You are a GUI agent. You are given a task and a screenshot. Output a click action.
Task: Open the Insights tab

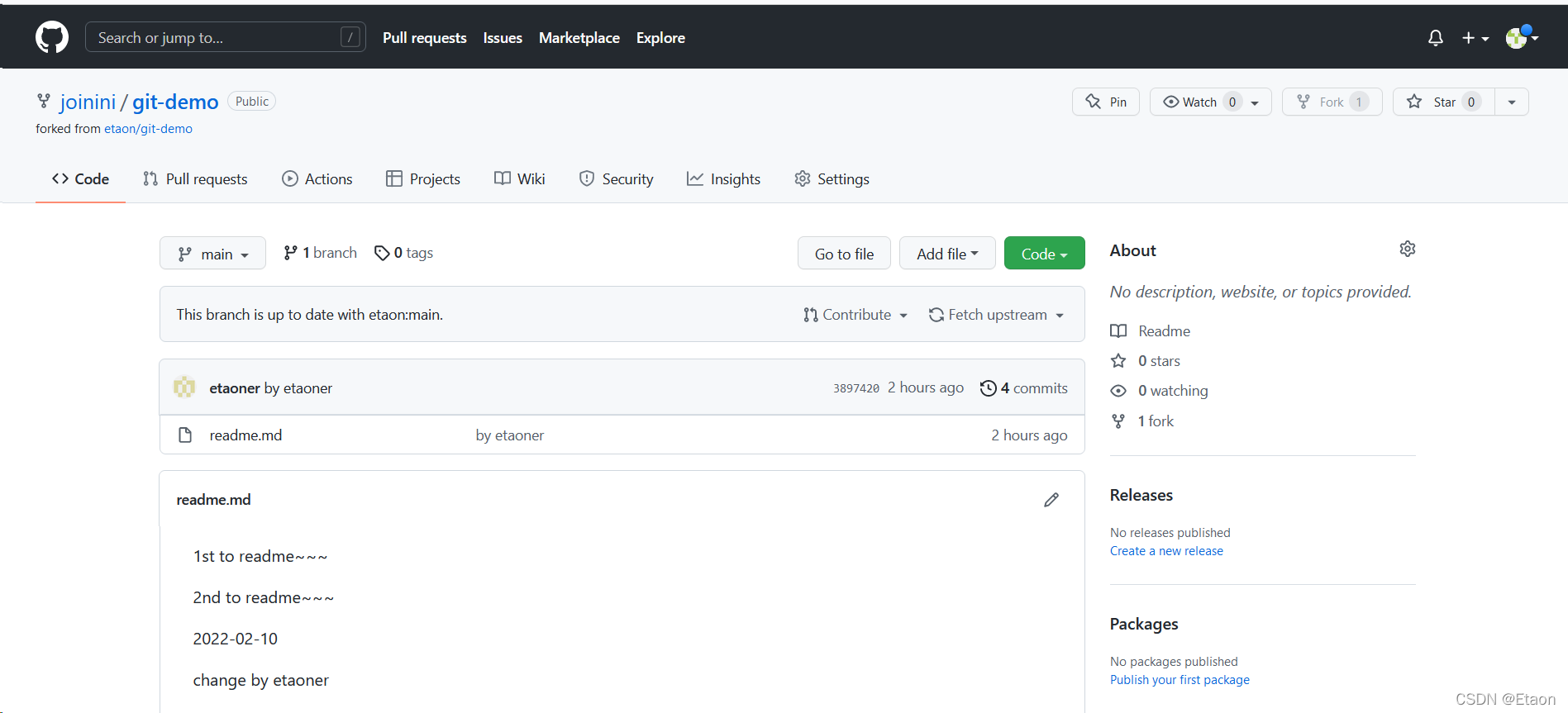click(x=723, y=179)
